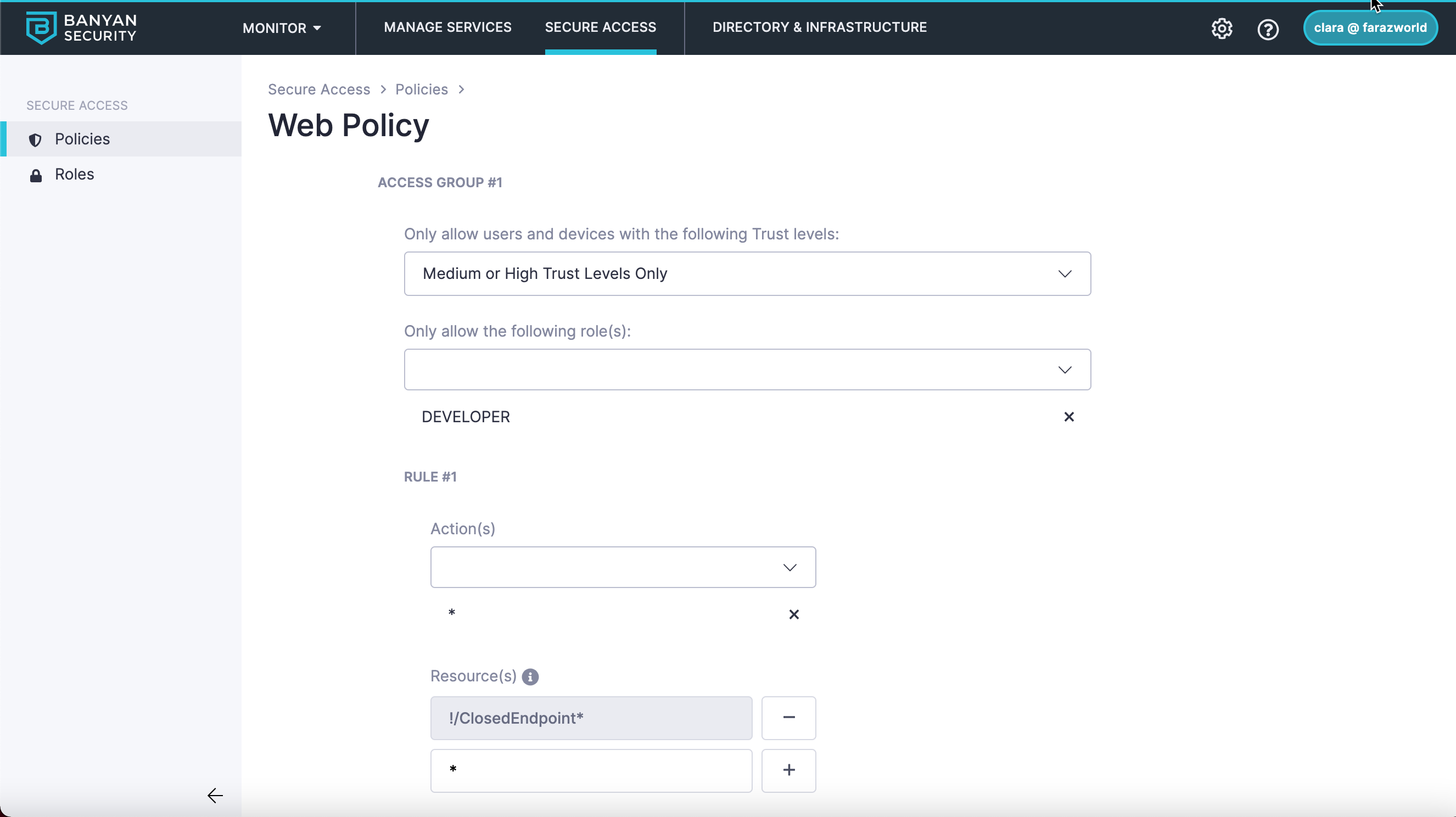
Task: Open the Action(s) dropdown
Action: (623, 567)
